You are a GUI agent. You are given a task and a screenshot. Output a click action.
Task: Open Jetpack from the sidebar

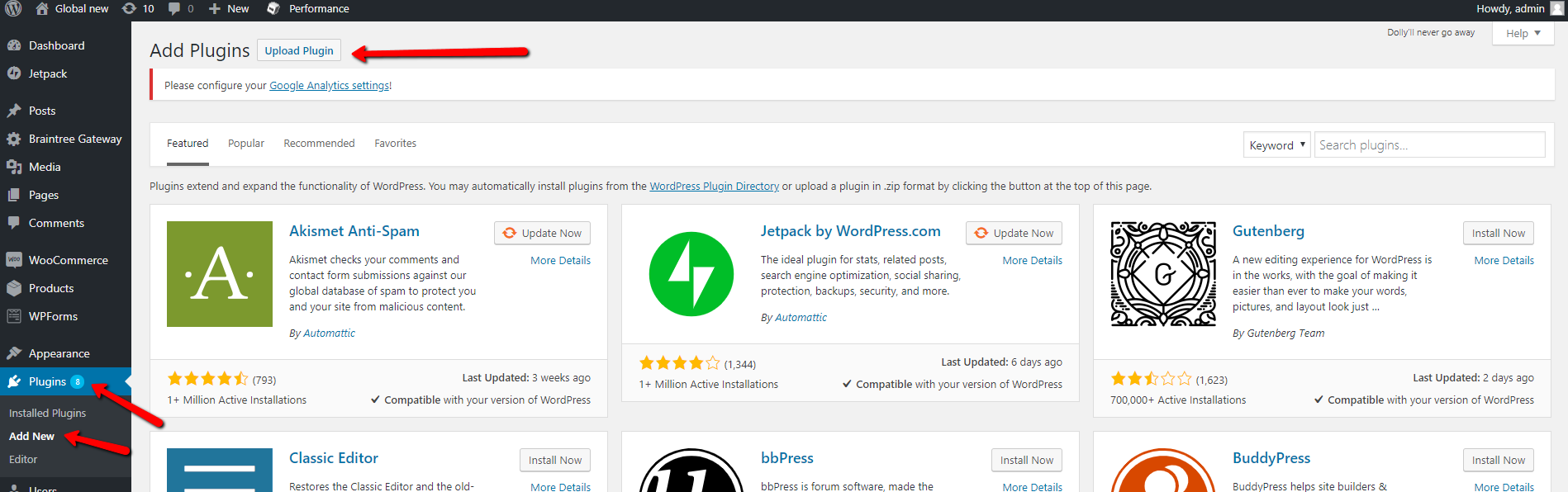click(48, 73)
